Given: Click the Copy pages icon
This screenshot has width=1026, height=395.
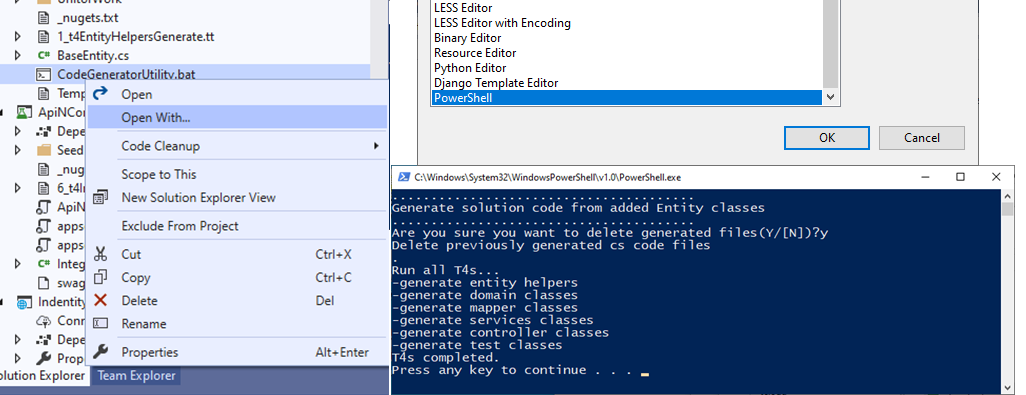Looking at the screenshot, I should point(100,277).
